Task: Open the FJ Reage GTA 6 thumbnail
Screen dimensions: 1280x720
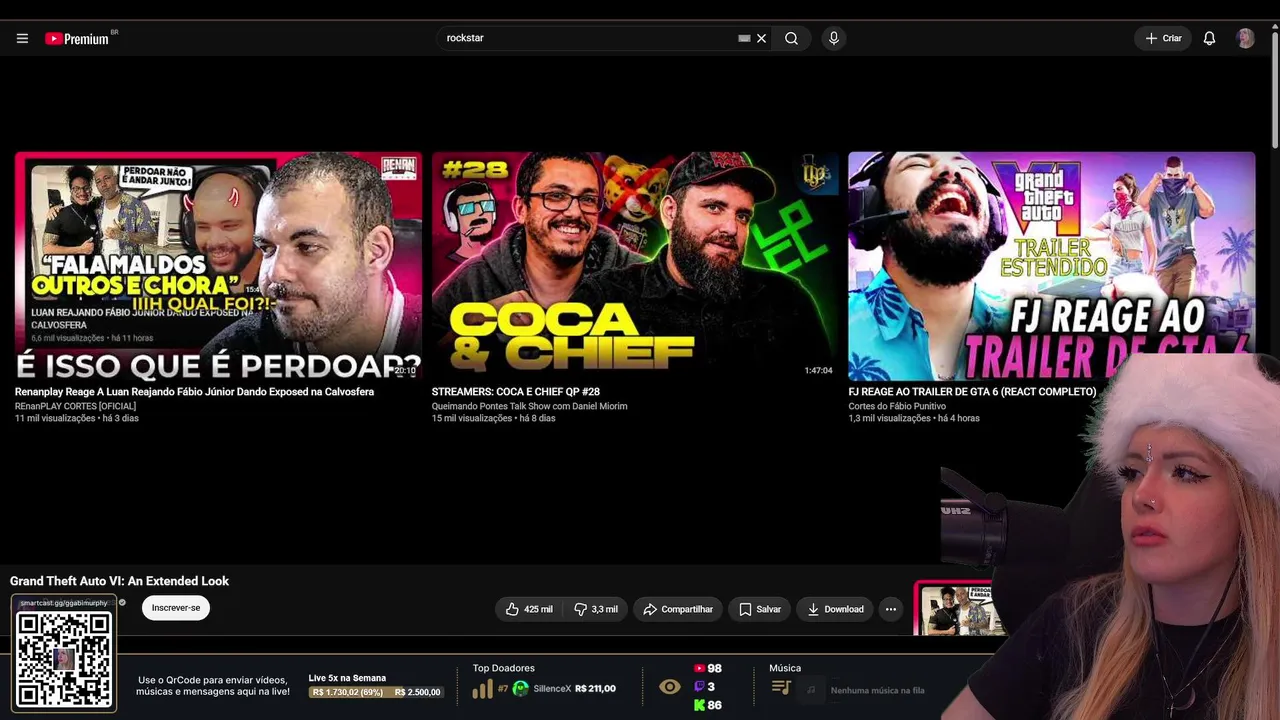Action: [x=1051, y=266]
